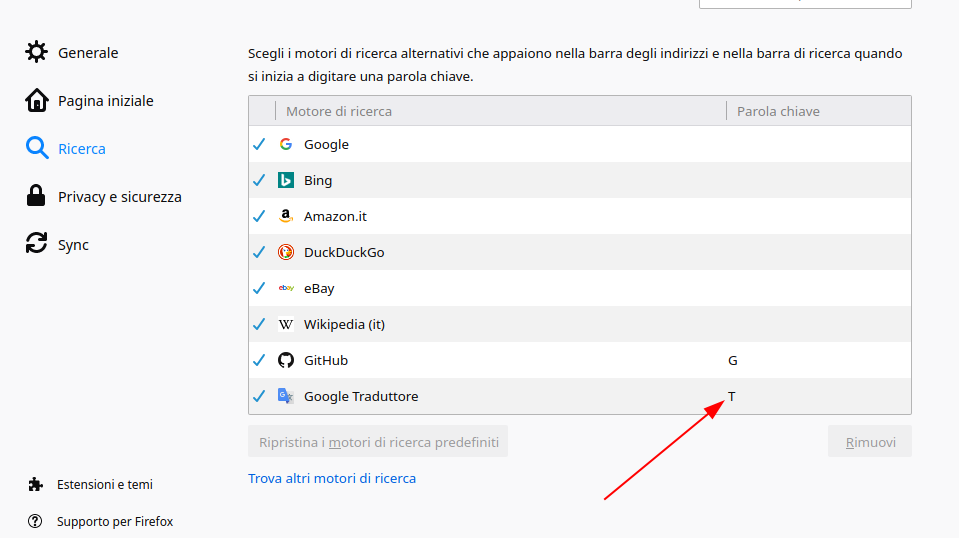Select the Ricerca section
This screenshot has width=959, height=538.
[82, 149]
